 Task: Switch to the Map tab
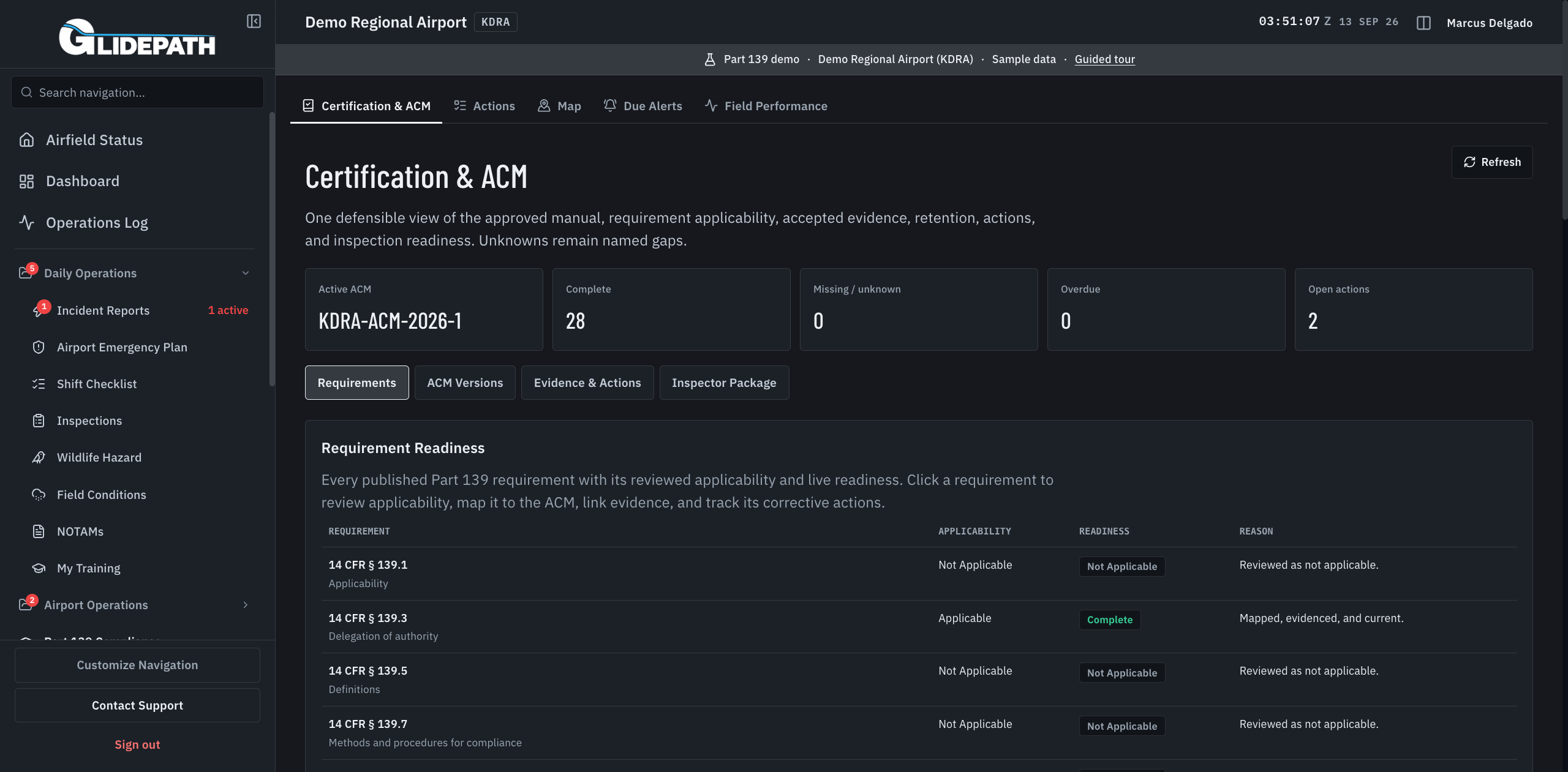[559, 106]
